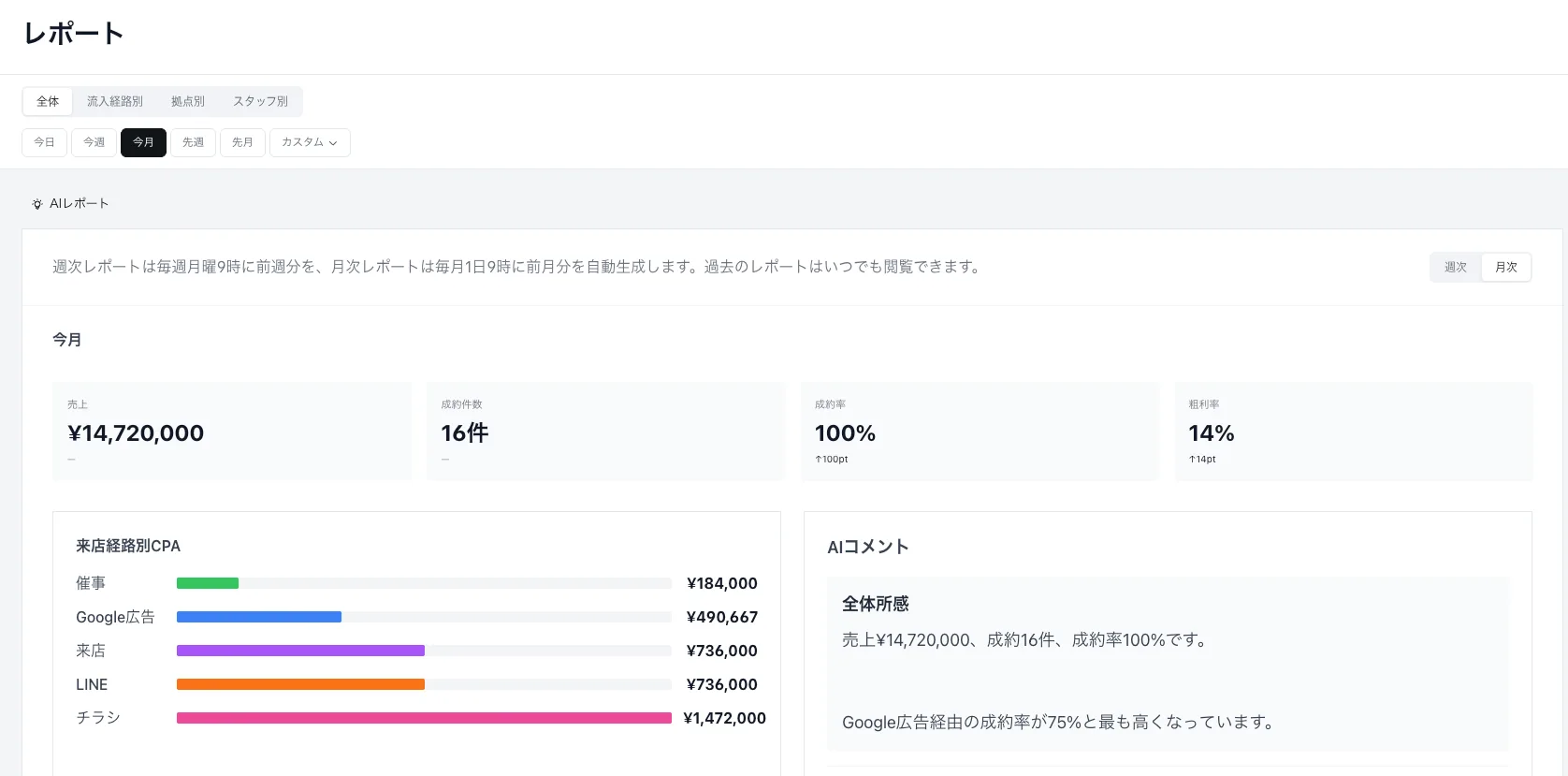Click the pink チラシ CPA bar
1568x776 pixels.
tap(424, 718)
